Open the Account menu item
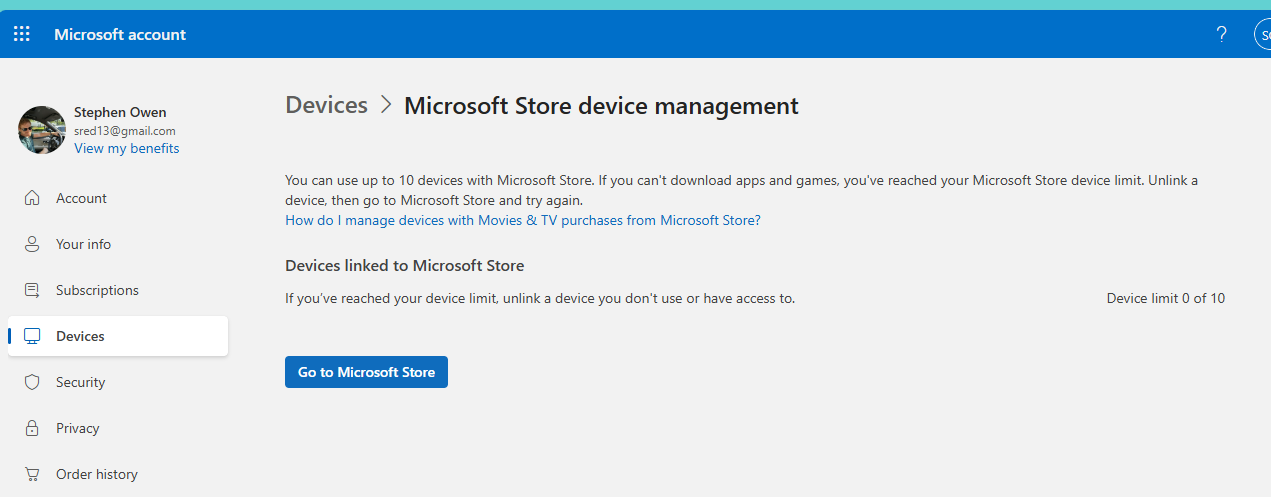1271x497 pixels. pos(118,198)
